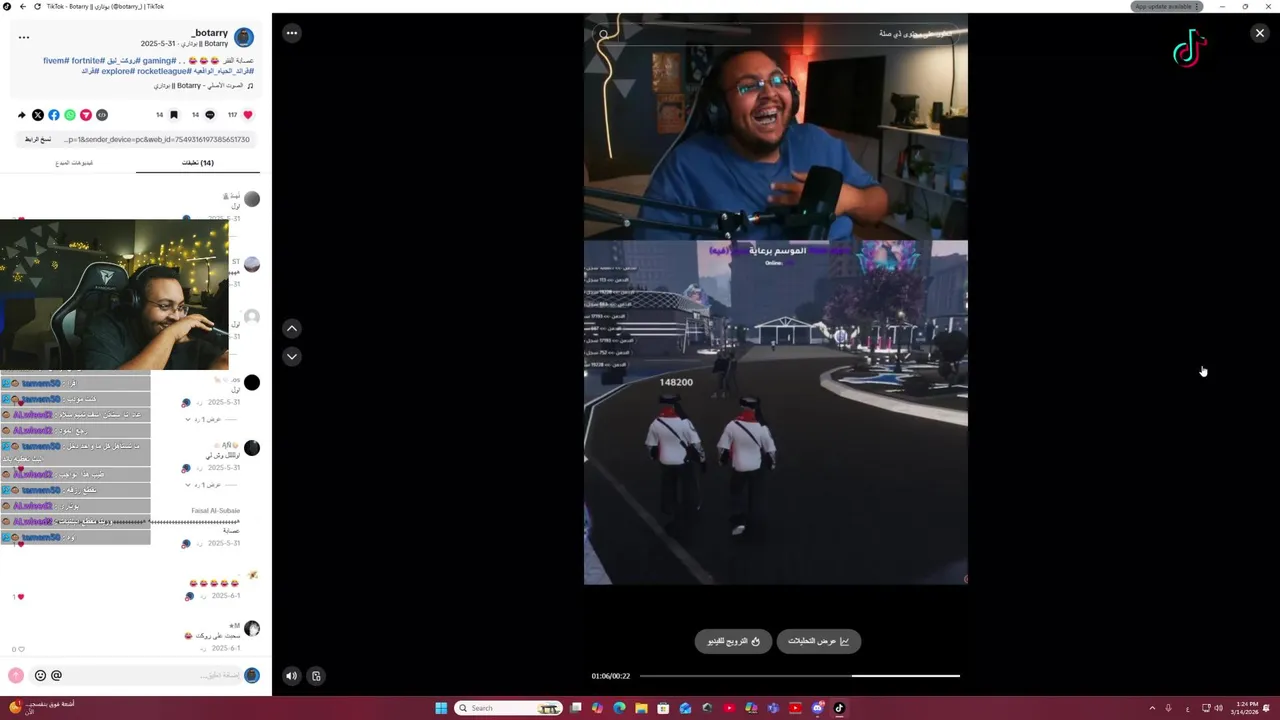1280x720 pixels.
Task: Open the promote video button
Action: pyautogui.click(x=734, y=641)
